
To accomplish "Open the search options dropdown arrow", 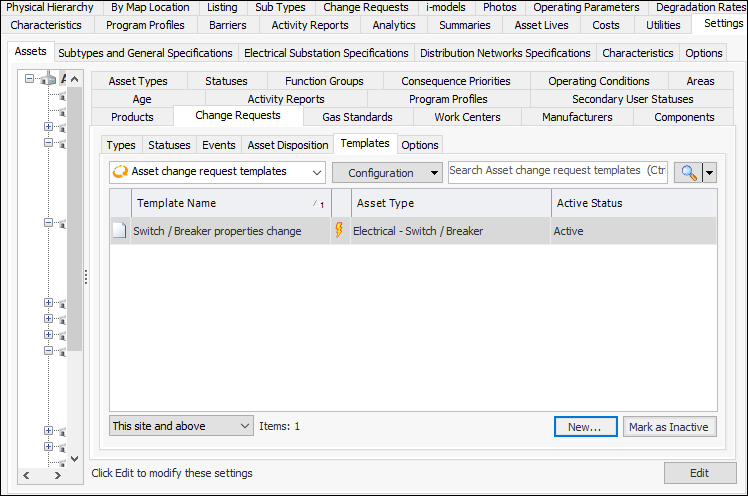I will [709, 173].
